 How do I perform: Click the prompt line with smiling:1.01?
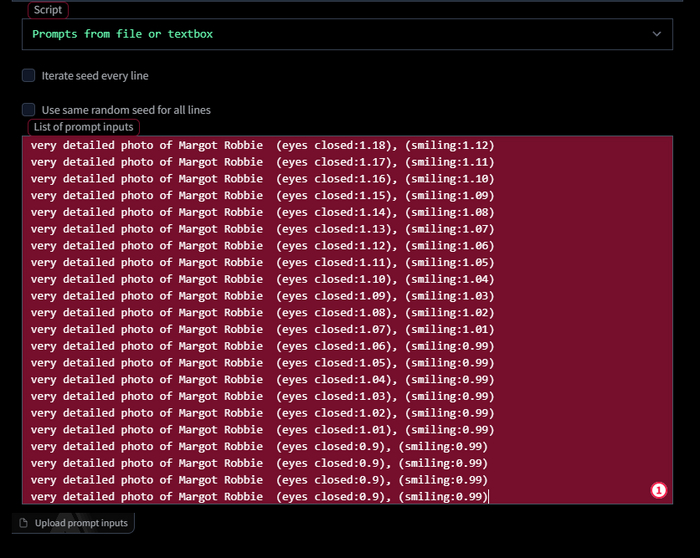262,329
